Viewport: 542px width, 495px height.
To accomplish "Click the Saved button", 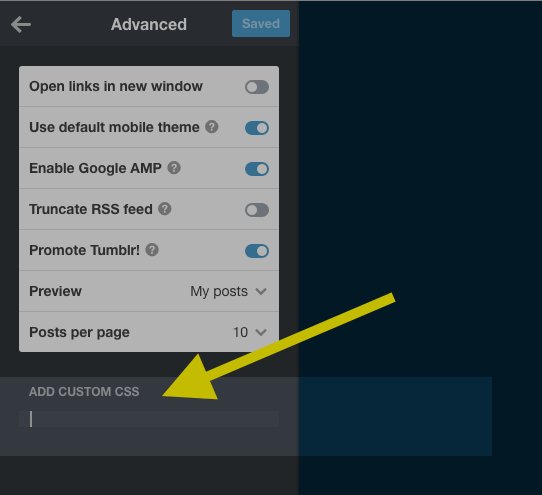I will [x=261, y=24].
